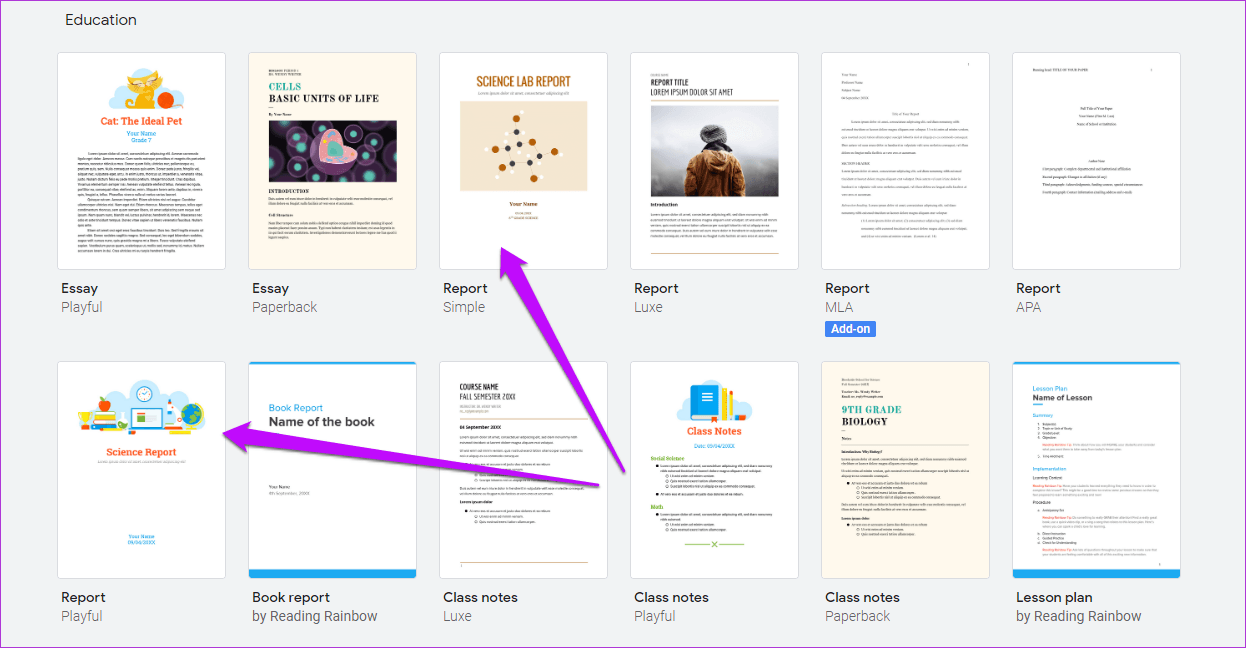The height and width of the screenshot is (648, 1246).
Task: Choose the Lesson Plan template thumbnail
Action: pyautogui.click(x=1096, y=470)
